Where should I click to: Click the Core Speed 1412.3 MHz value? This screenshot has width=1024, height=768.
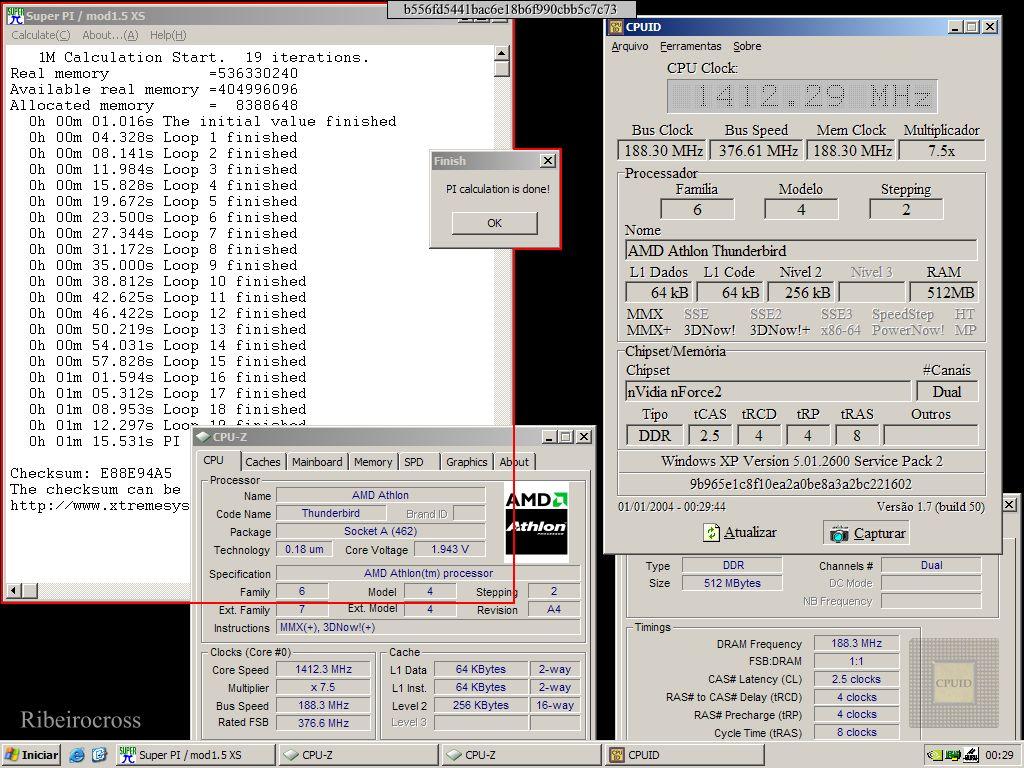pyautogui.click(x=323, y=669)
